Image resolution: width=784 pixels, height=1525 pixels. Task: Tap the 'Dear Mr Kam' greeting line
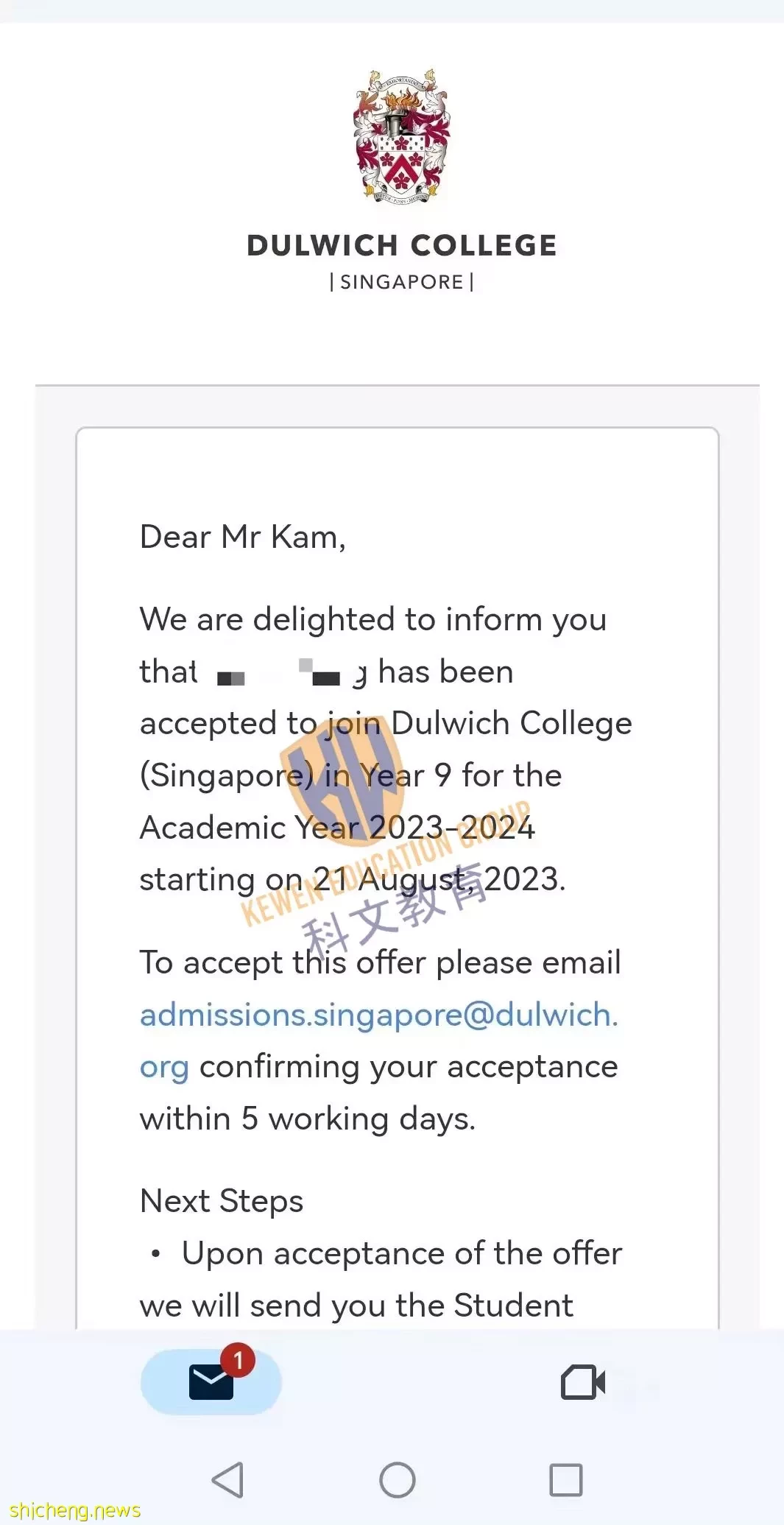click(x=243, y=537)
